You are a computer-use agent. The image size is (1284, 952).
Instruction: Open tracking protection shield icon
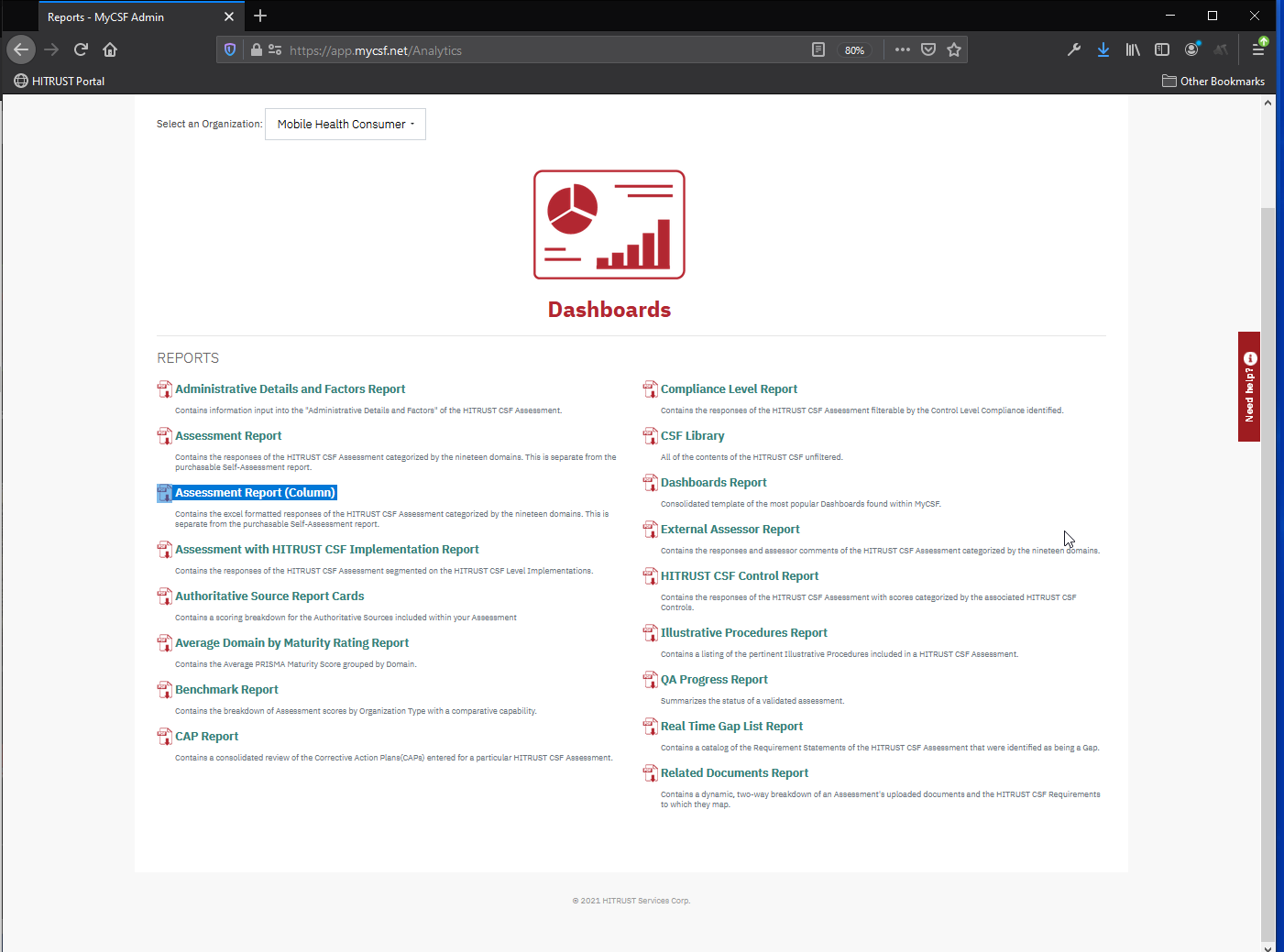point(230,49)
